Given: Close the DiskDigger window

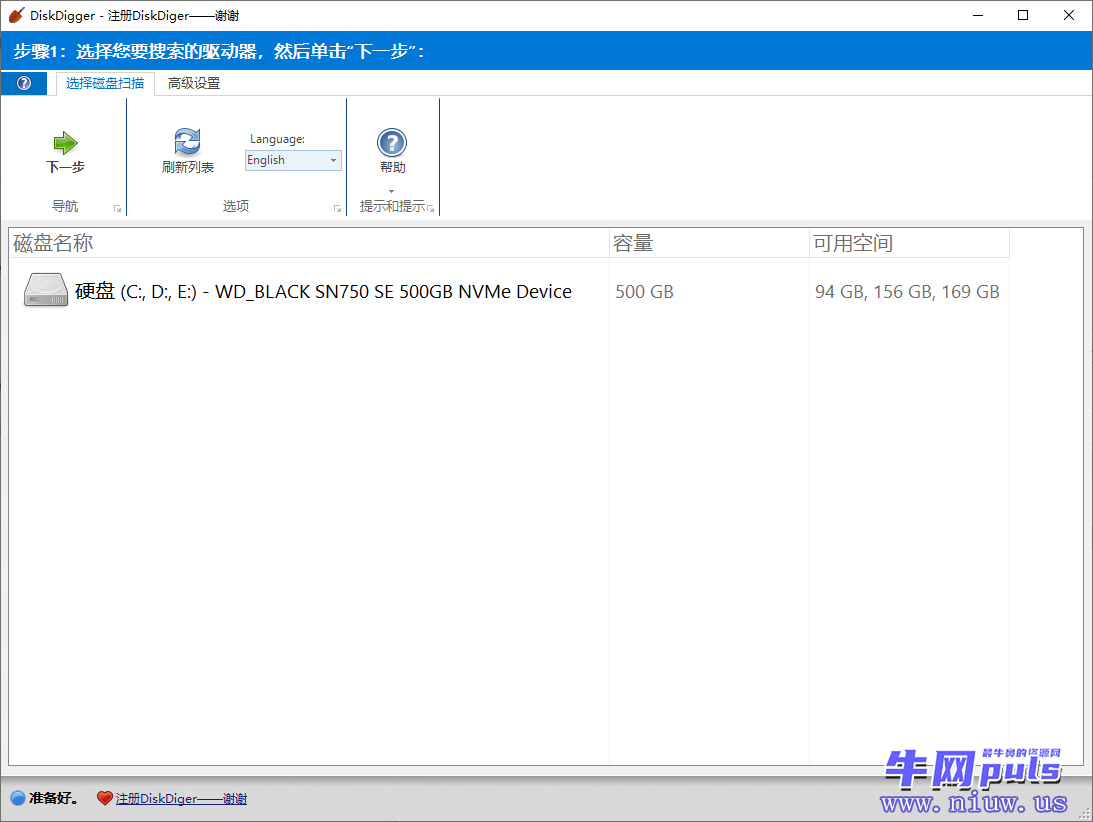Looking at the screenshot, I should pos(1069,15).
